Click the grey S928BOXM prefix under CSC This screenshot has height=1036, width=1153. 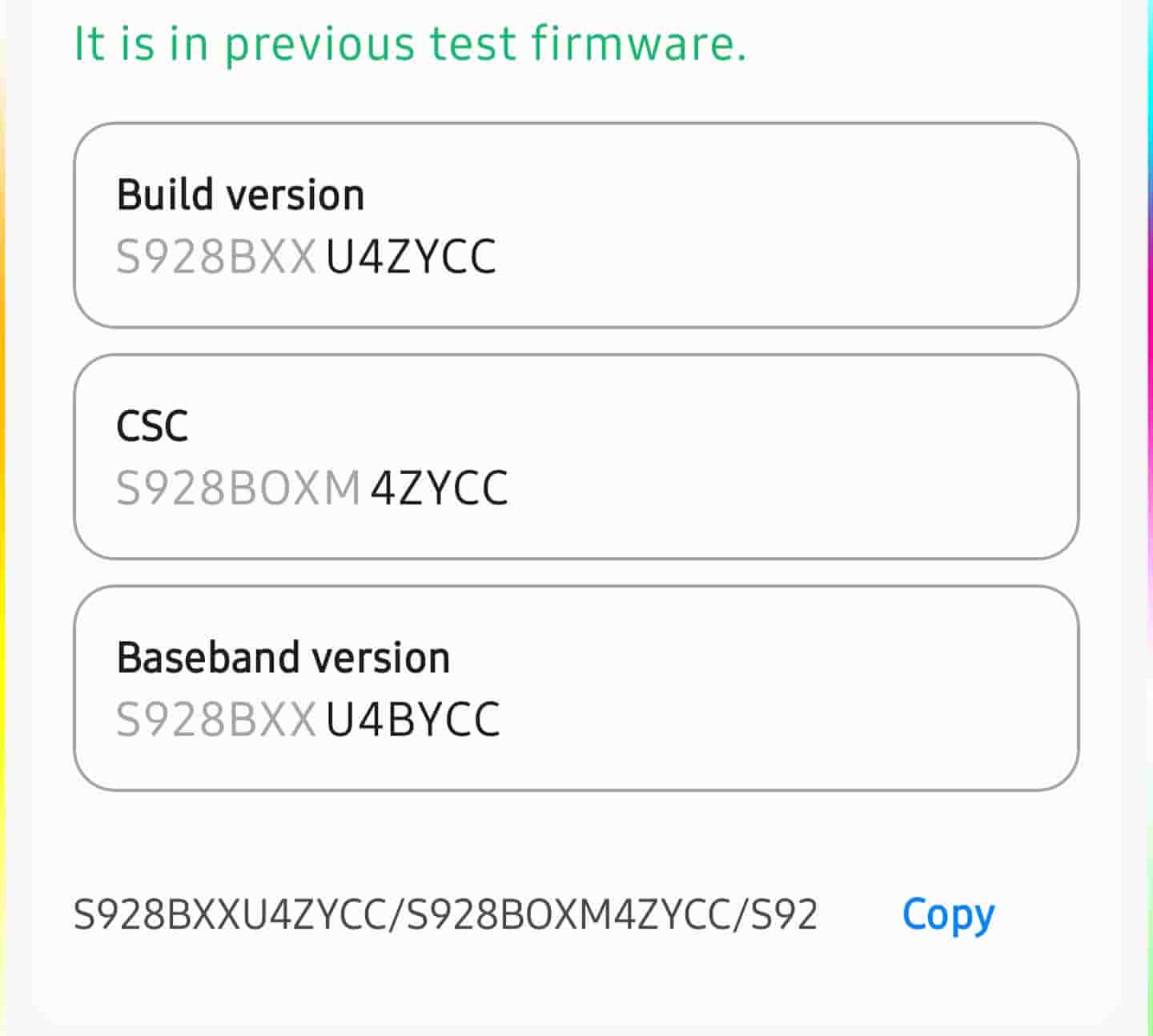(x=239, y=488)
